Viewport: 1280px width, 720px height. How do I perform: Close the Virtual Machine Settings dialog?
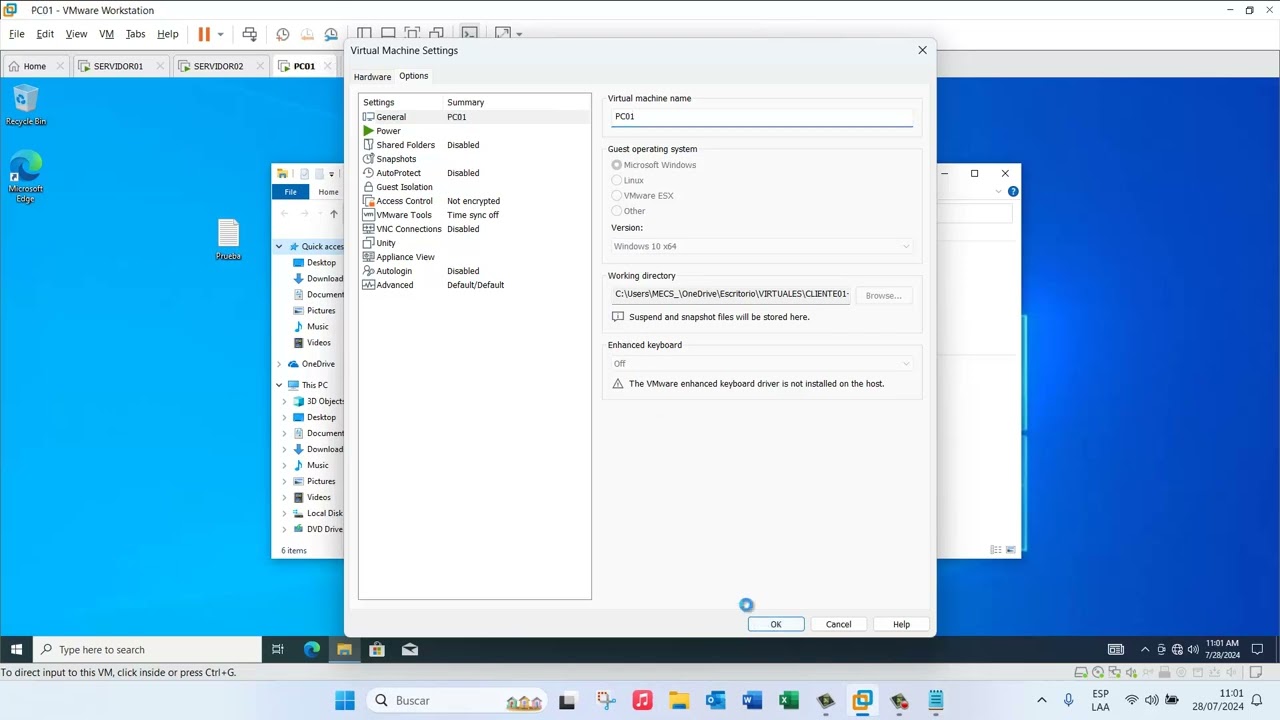[922, 50]
